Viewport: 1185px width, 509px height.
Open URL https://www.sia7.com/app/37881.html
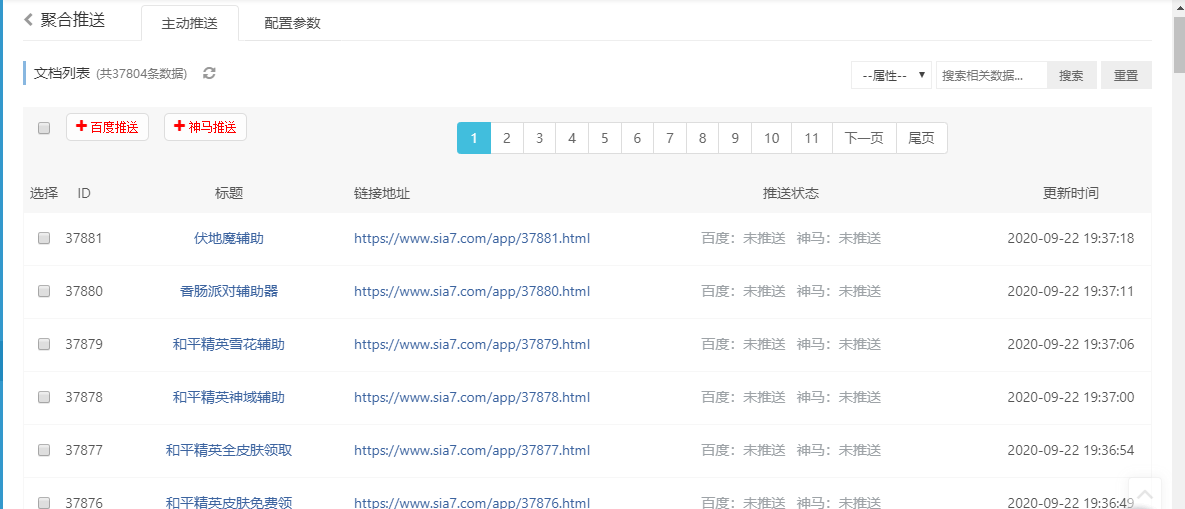pyautogui.click(x=472, y=238)
